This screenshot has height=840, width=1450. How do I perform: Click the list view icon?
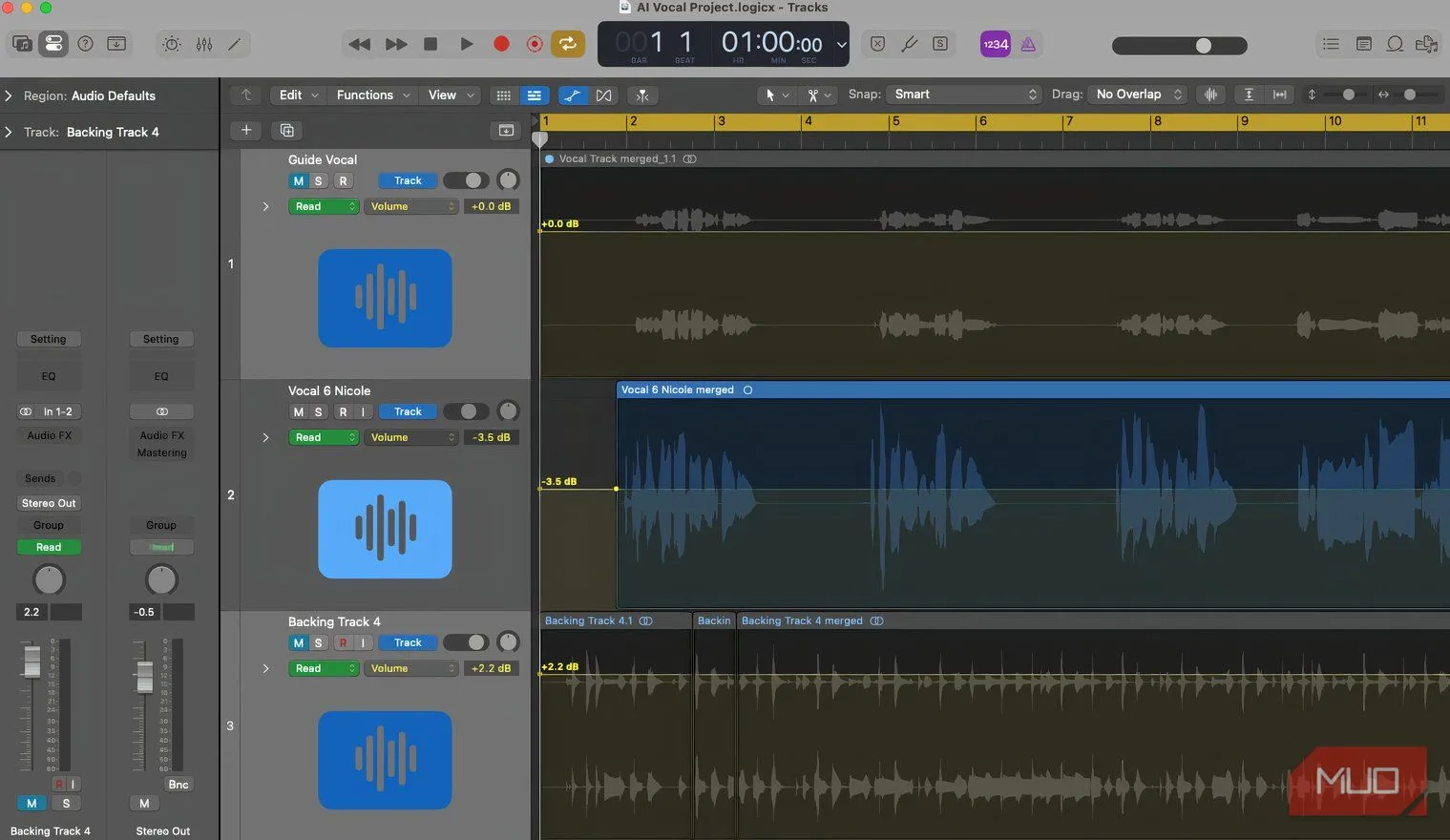(x=534, y=94)
